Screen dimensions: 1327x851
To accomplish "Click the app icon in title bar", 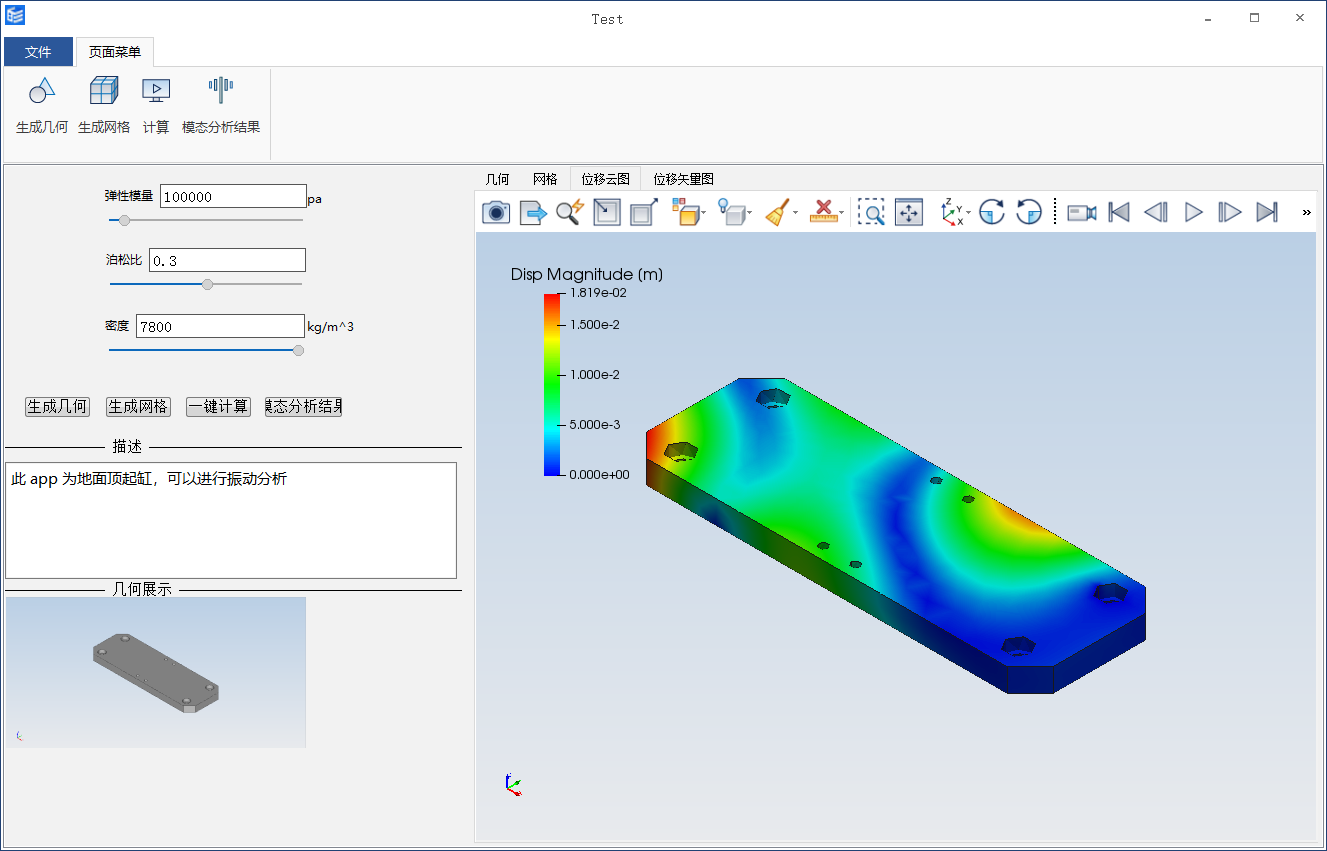I will (15, 16).
